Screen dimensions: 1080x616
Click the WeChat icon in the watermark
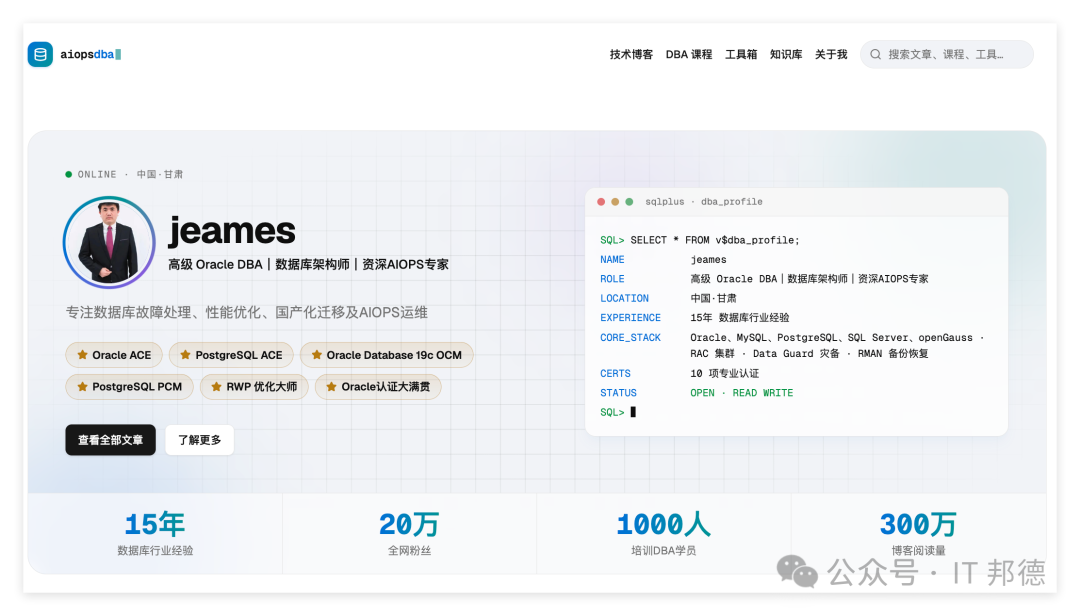(797, 571)
